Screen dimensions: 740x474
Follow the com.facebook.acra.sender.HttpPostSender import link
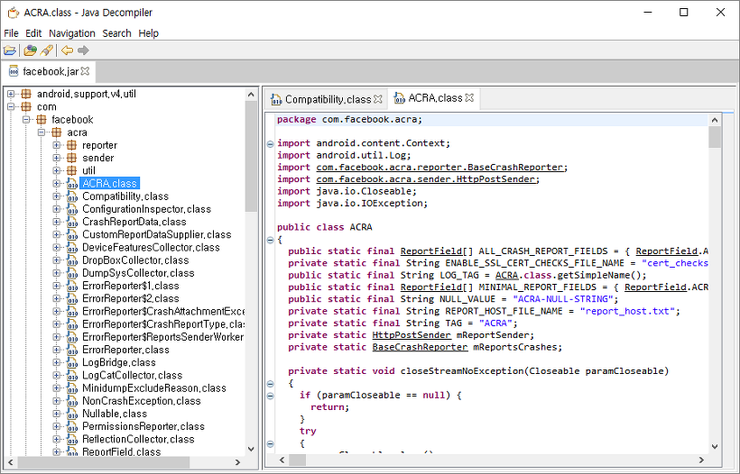click(426, 179)
